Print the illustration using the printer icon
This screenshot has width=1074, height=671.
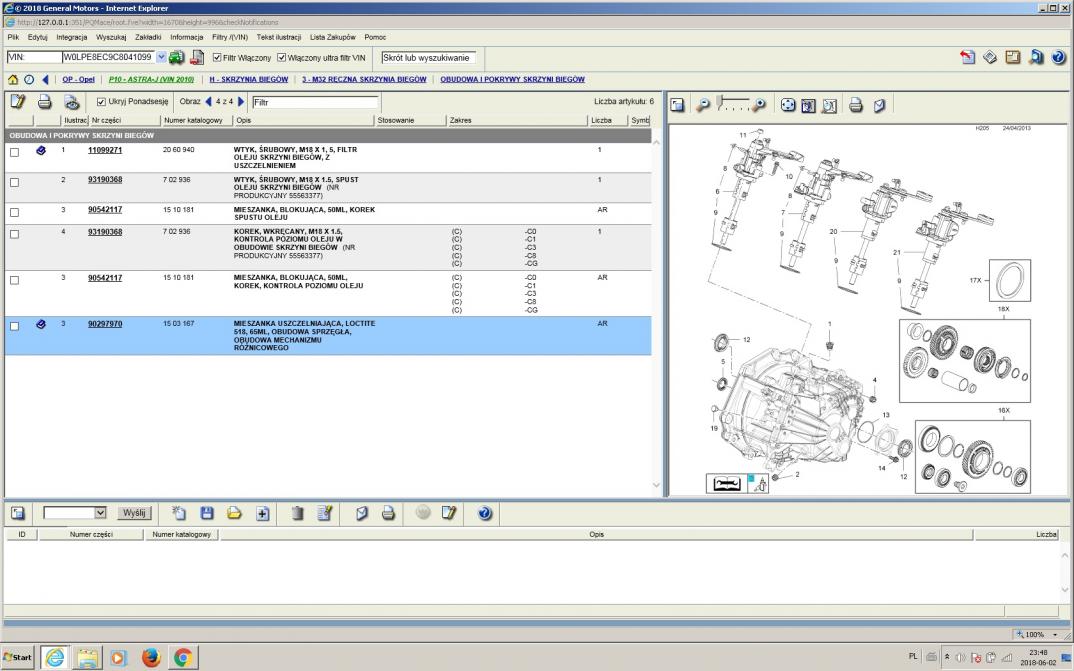click(857, 104)
